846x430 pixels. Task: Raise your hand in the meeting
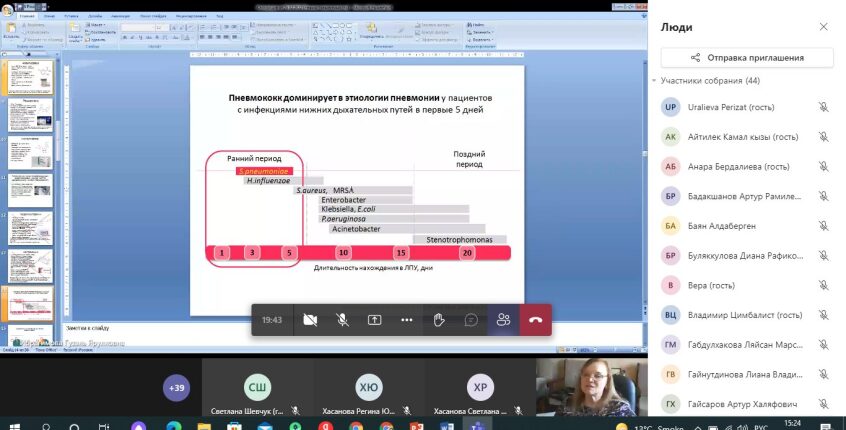pos(439,320)
